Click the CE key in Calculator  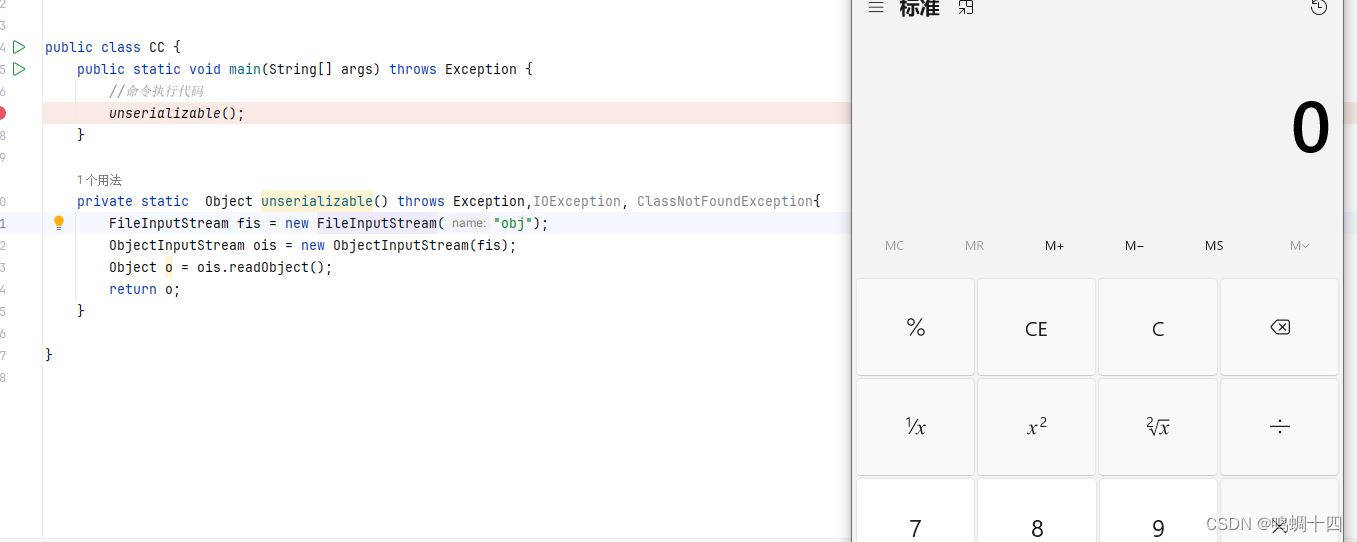click(1036, 327)
